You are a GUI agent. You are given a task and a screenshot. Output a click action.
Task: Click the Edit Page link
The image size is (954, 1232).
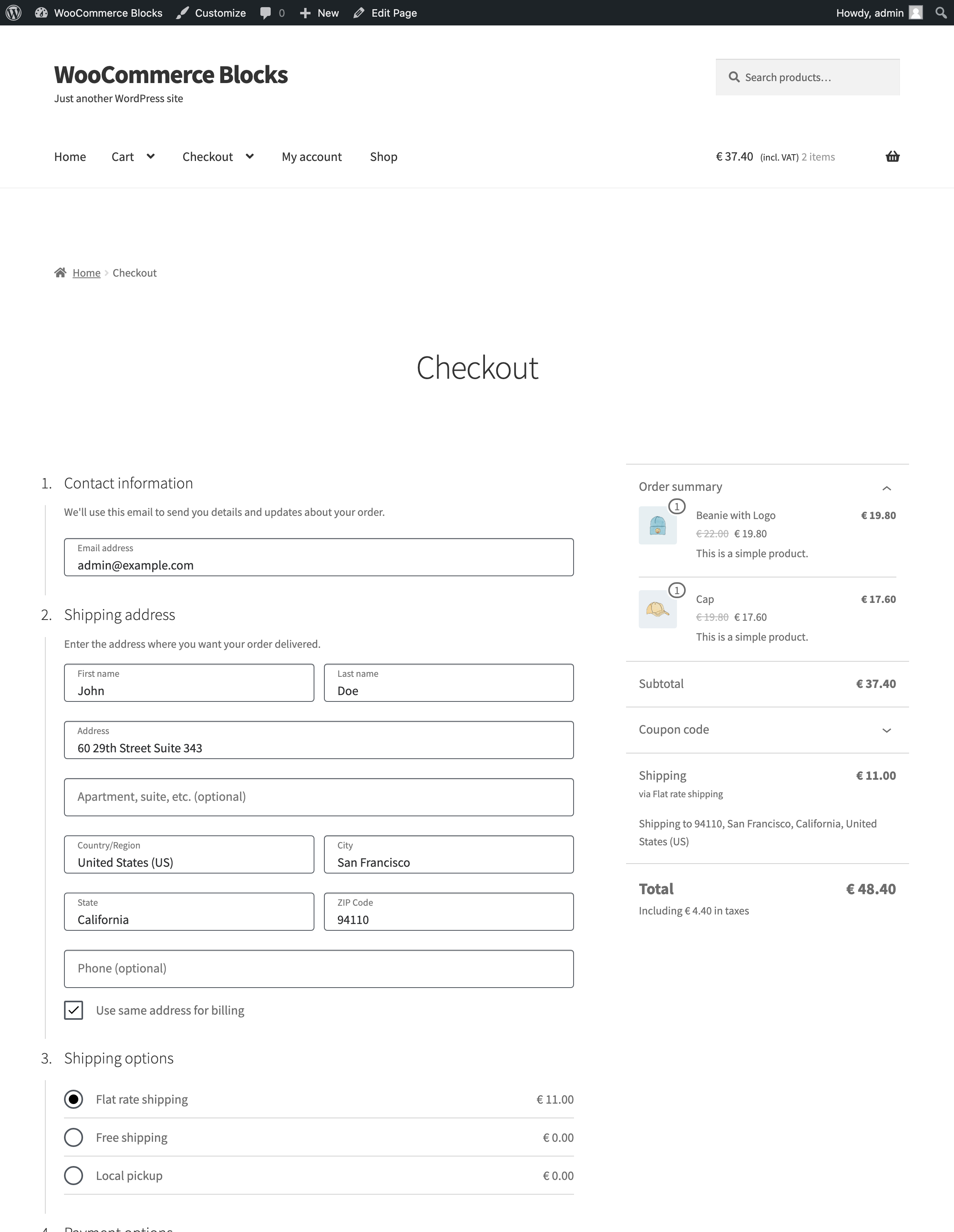coord(394,13)
